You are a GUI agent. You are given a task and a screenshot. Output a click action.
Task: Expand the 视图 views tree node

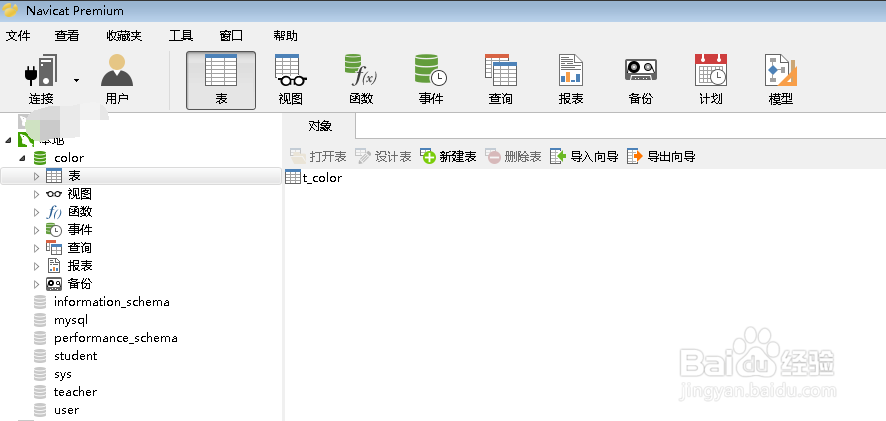coord(37,194)
